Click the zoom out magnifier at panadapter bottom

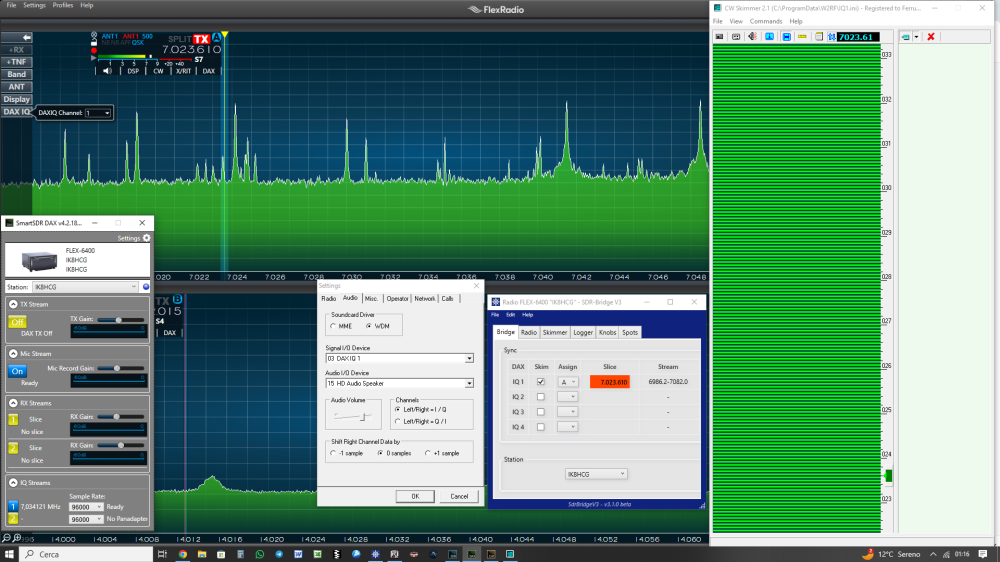click(6, 538)
